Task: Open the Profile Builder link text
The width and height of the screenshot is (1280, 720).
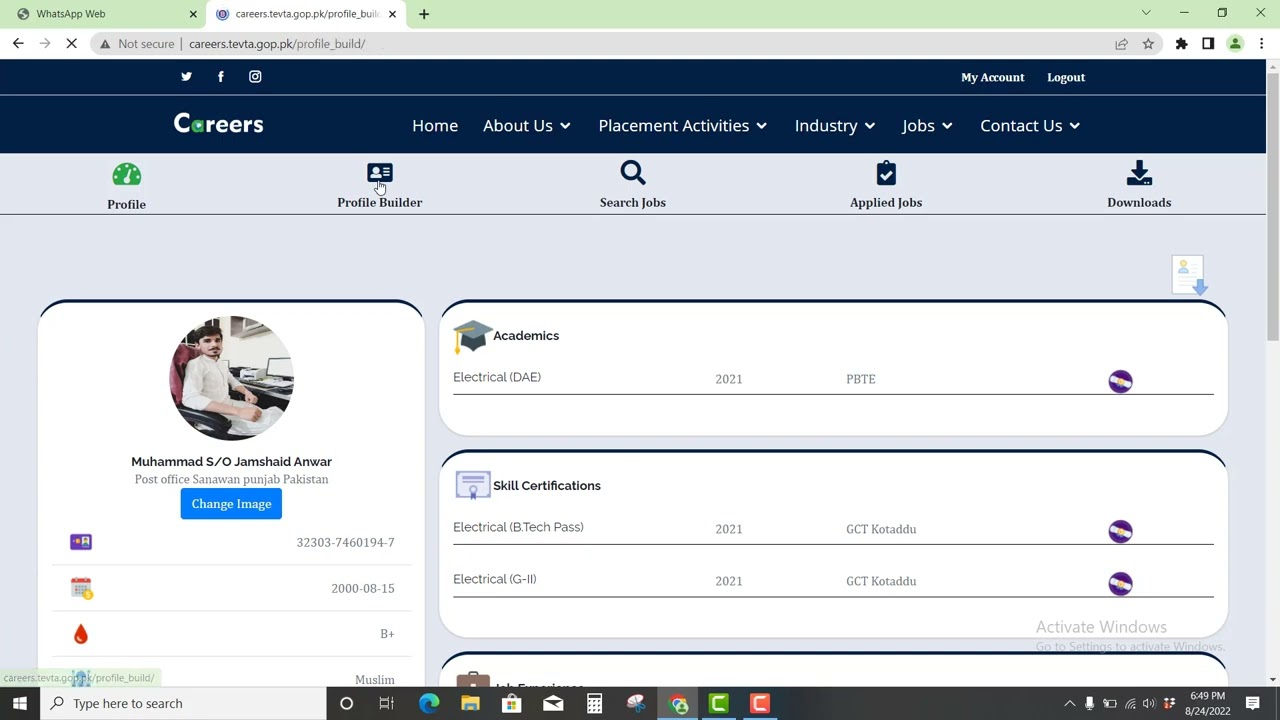Action: coord(380,203)
